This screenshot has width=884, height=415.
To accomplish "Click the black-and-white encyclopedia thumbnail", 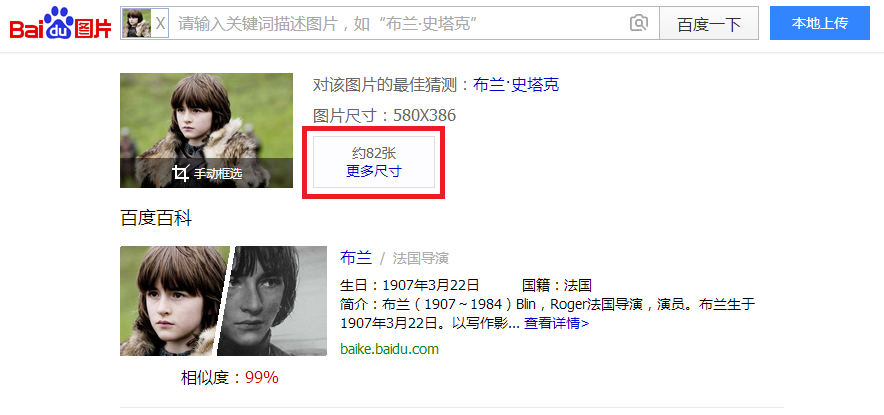I will click(273, 301).
